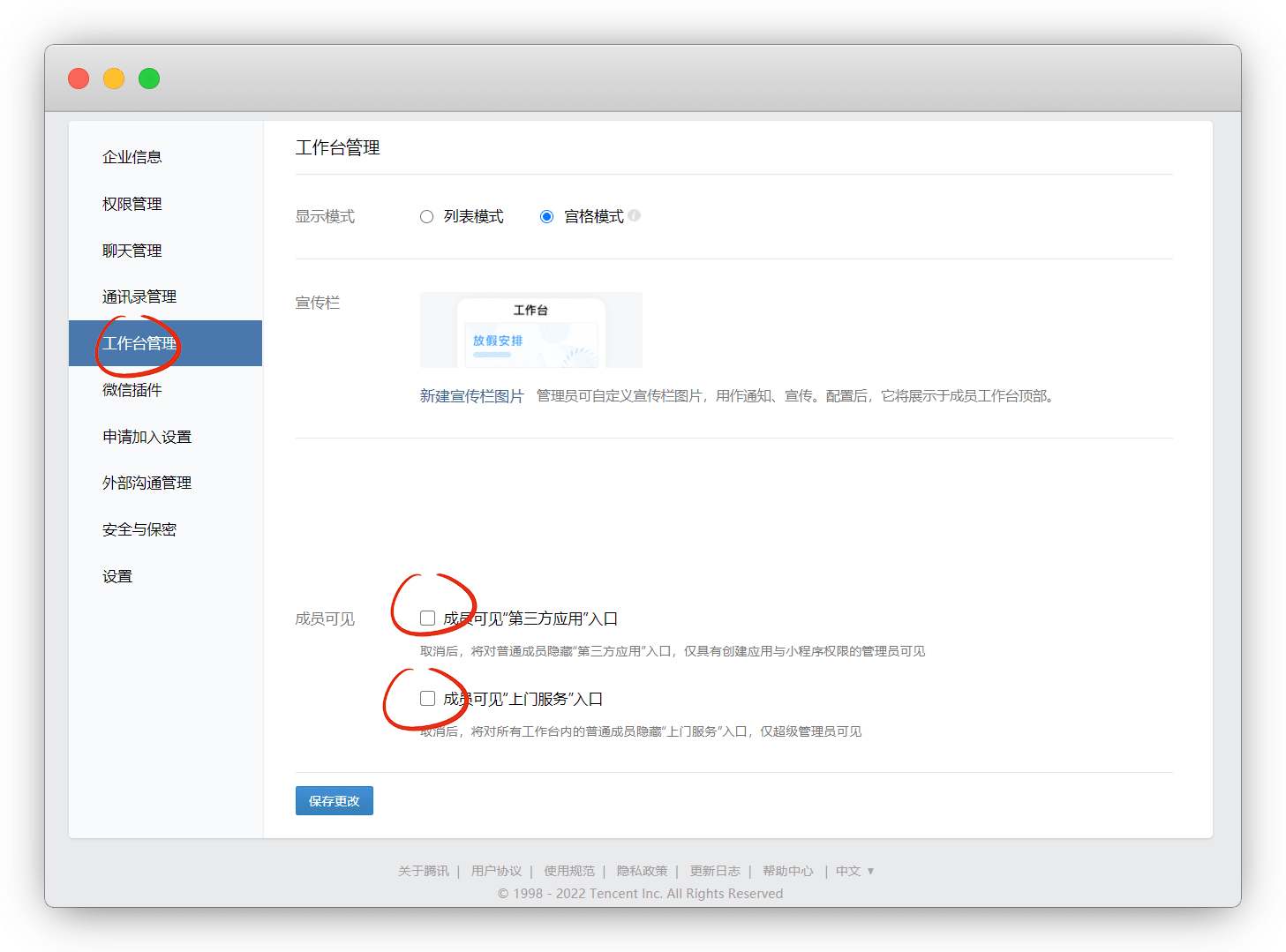
Task: Enable 成员可见"第三方应用"入口 checkbox
Action: (x=428, y=618)
